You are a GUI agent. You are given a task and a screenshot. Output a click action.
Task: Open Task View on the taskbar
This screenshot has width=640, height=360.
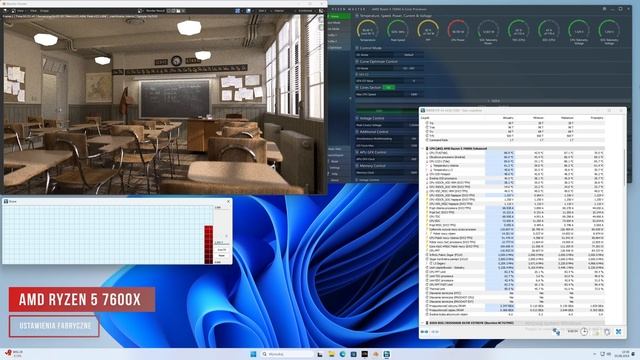click(320, 354)
